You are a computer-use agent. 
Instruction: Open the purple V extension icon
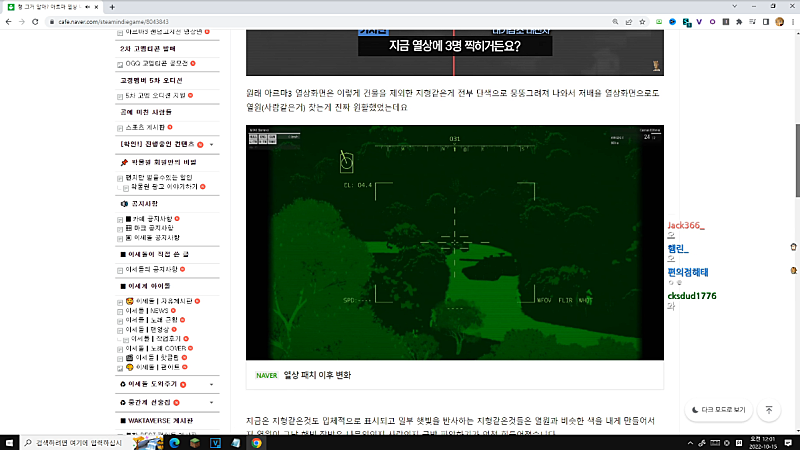[699, 22]
